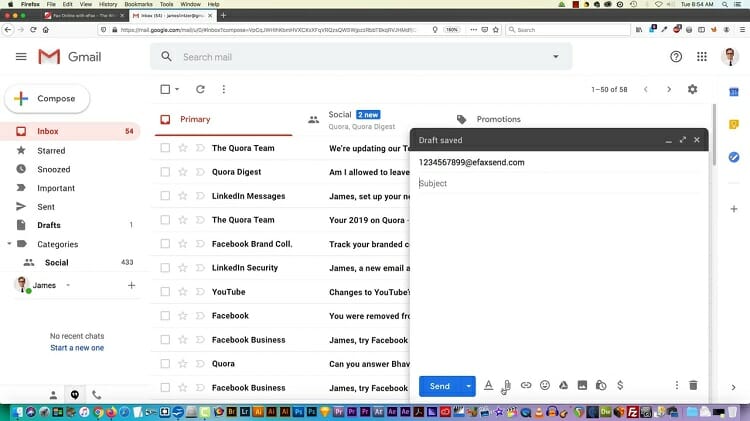Open Google Keep side panel
Image resolution: width=750 pixels, height=421 pixels.
734,124
